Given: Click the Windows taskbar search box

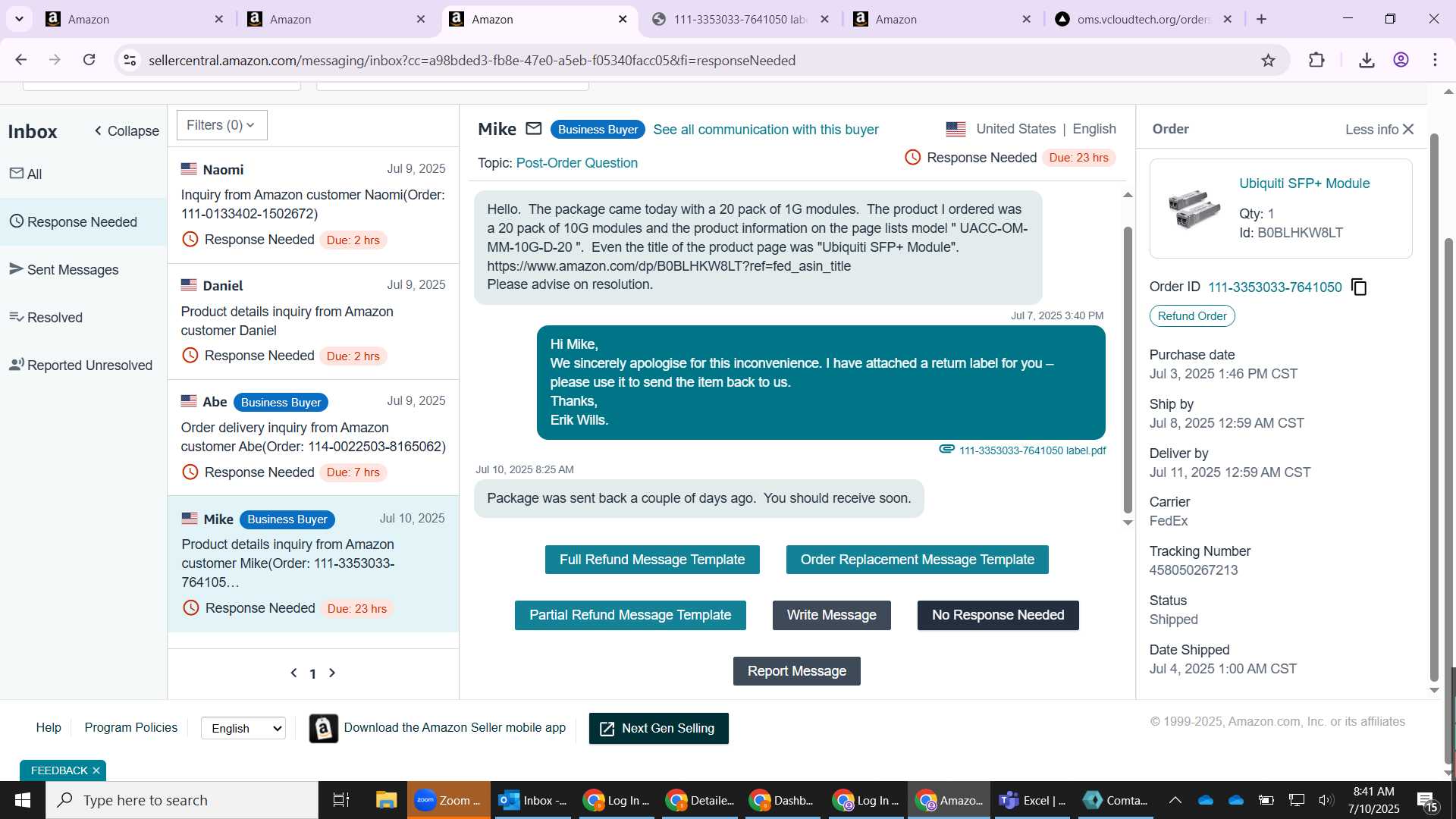Looking at the screenshot, I should click(182, 800).
